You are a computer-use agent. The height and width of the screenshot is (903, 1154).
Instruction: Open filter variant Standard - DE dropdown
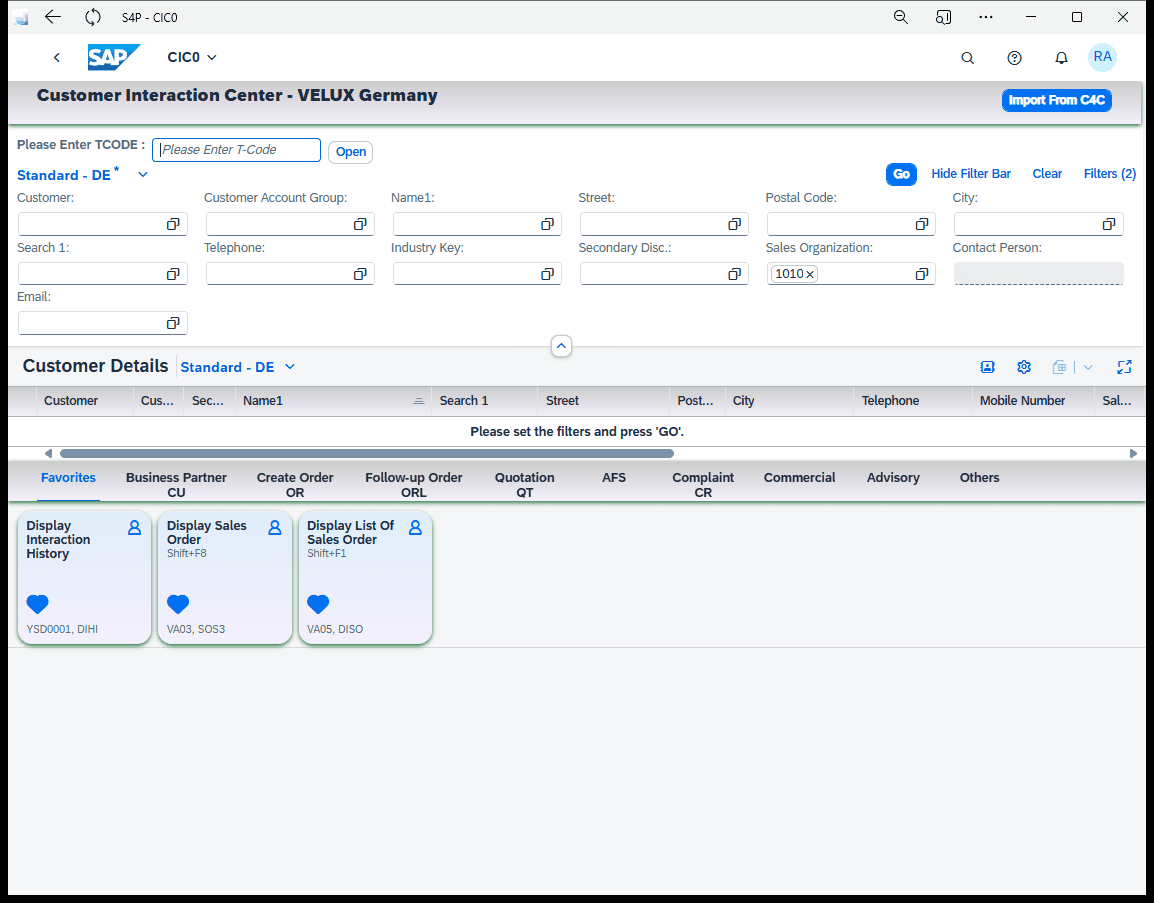tap(143, 174)
